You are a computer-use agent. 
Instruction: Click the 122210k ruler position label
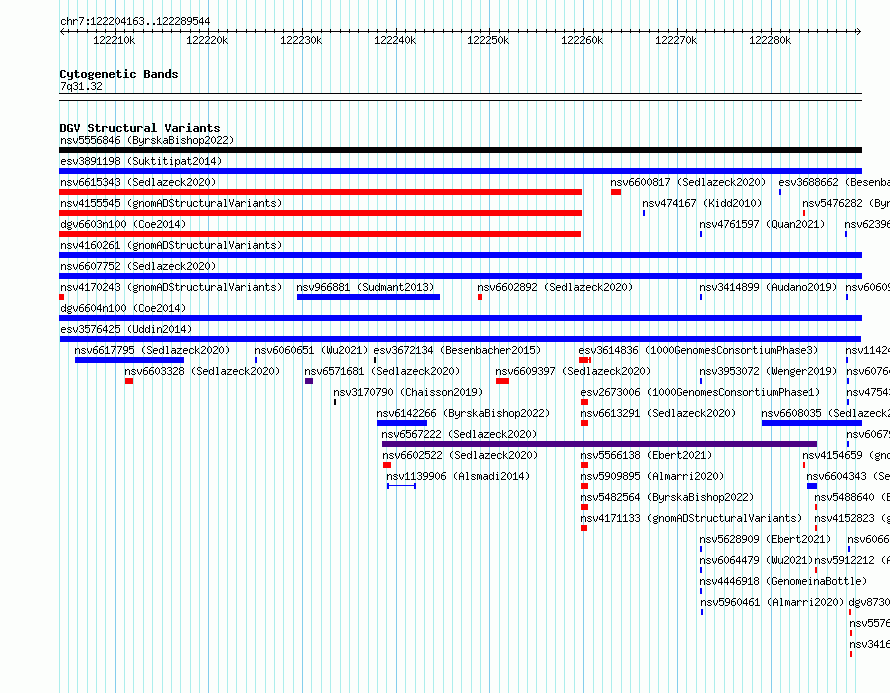tap(114, 40)
